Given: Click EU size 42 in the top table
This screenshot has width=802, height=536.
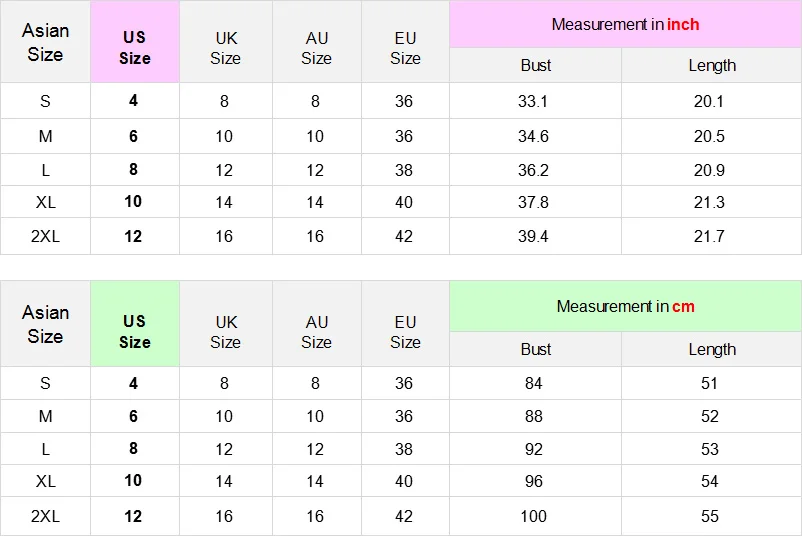Looking at the screenshot, I should [404, 236].
